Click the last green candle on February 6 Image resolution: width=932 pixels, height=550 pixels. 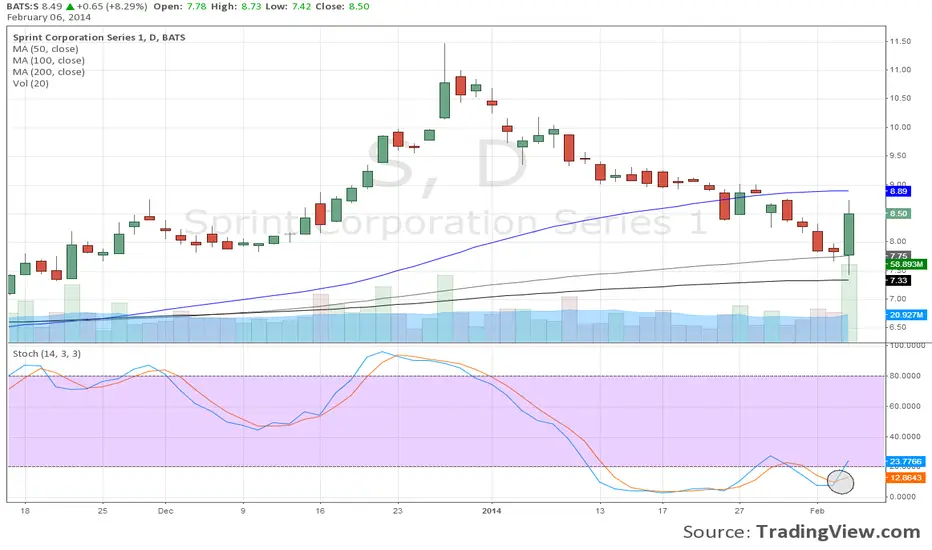[849, 234]
